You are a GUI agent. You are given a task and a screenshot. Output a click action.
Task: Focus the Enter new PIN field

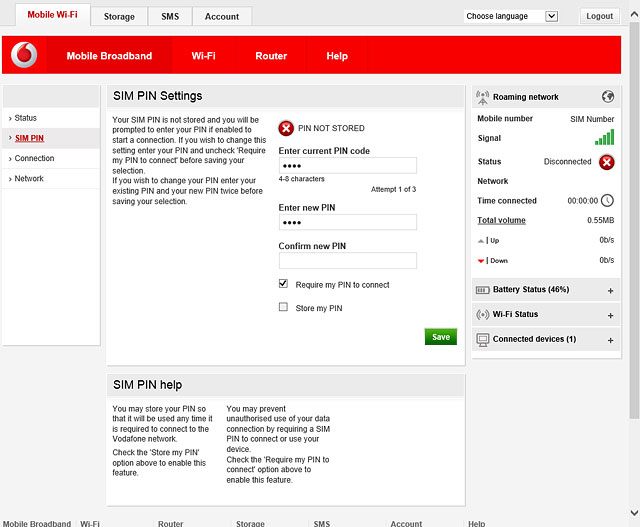(x=348, y=222)
